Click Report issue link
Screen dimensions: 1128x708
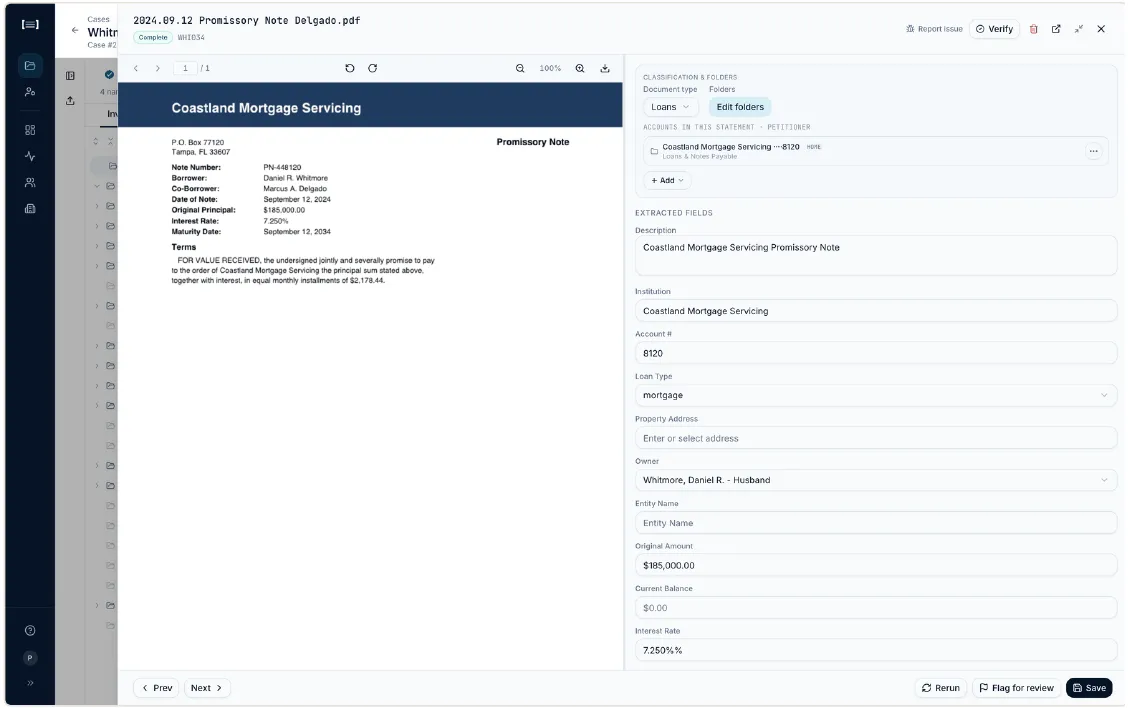[x=934, y=29]
